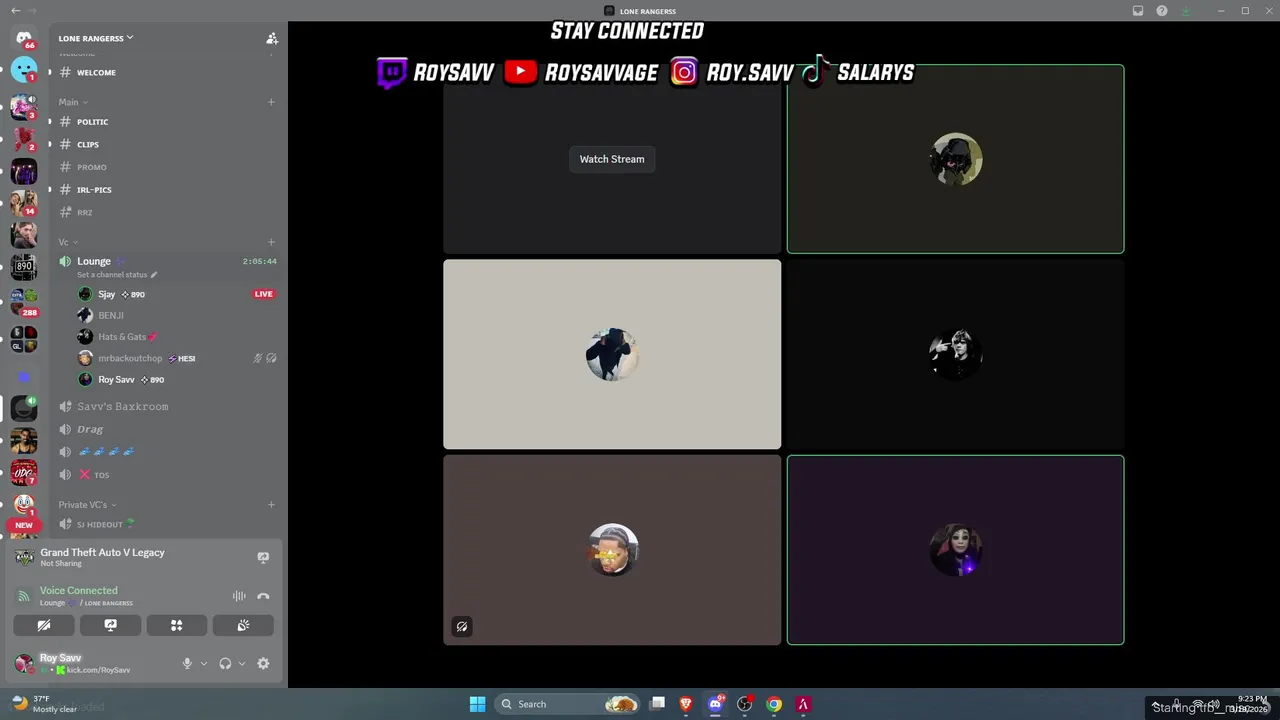Select BENJI in Lounge member list
Viewport: 1280px width, 720px height.
(x=177, y=315)
